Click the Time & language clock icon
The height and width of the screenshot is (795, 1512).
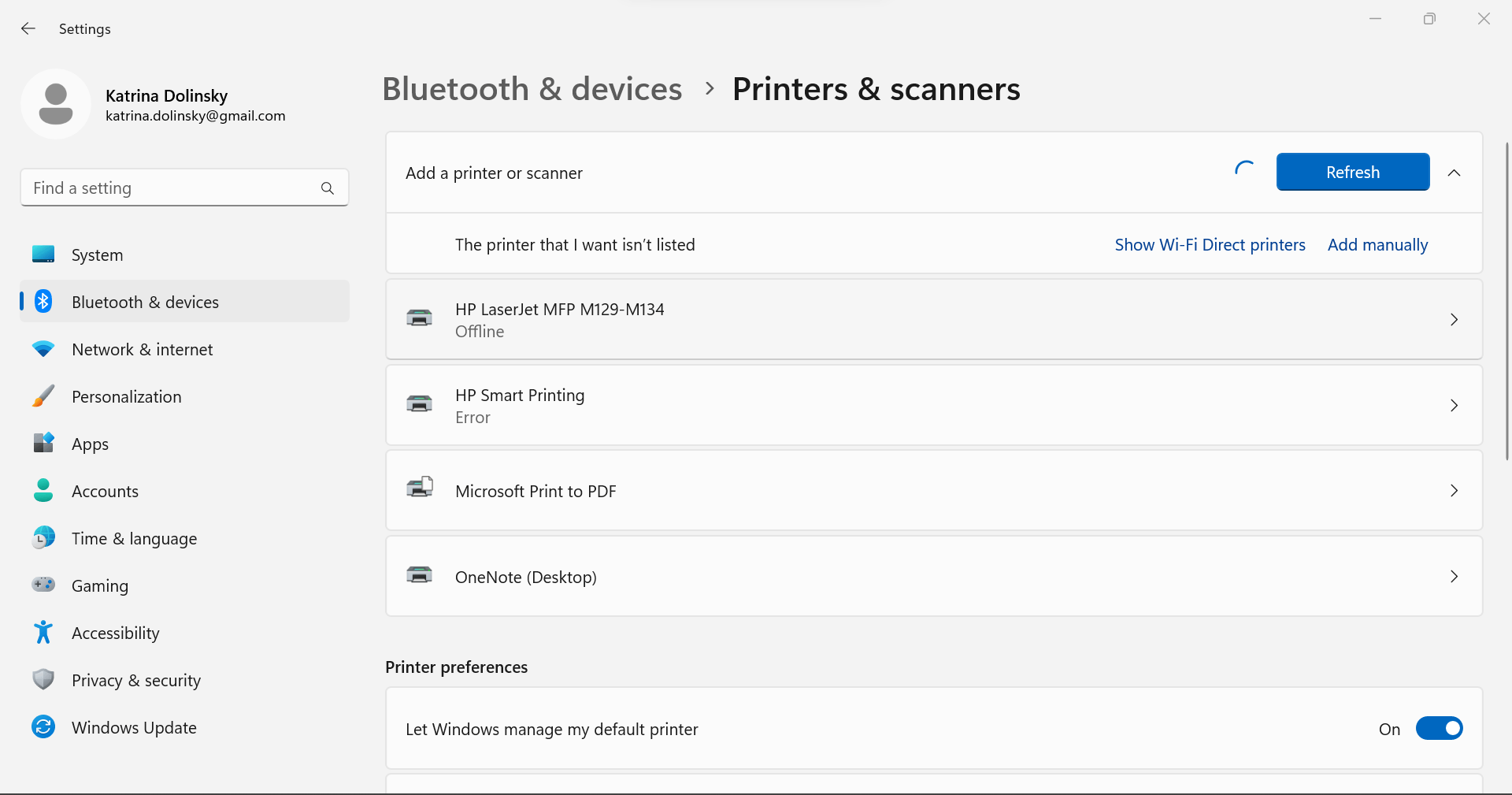(43, 537)
